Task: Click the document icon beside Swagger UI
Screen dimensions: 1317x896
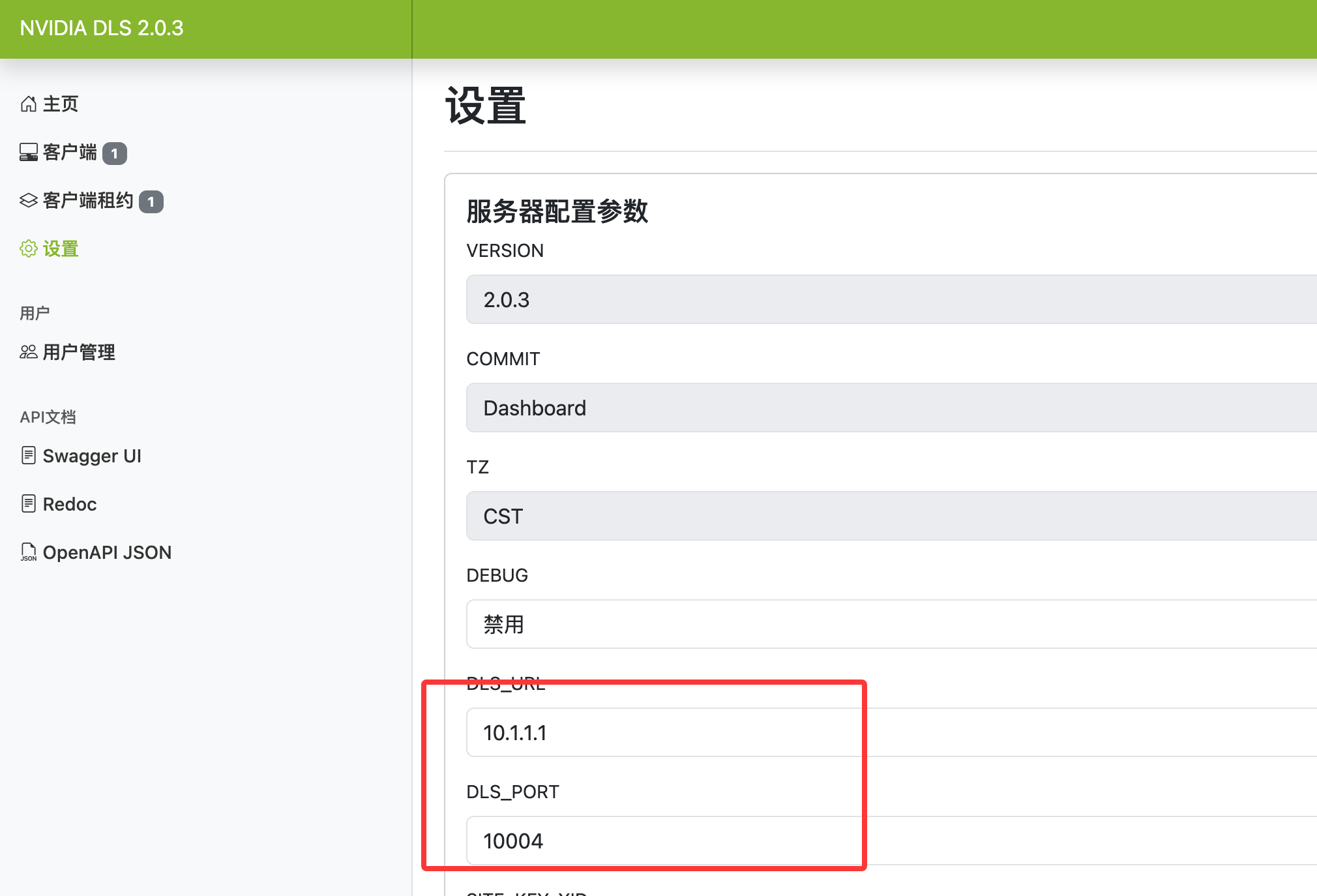Action: (28, 455)
